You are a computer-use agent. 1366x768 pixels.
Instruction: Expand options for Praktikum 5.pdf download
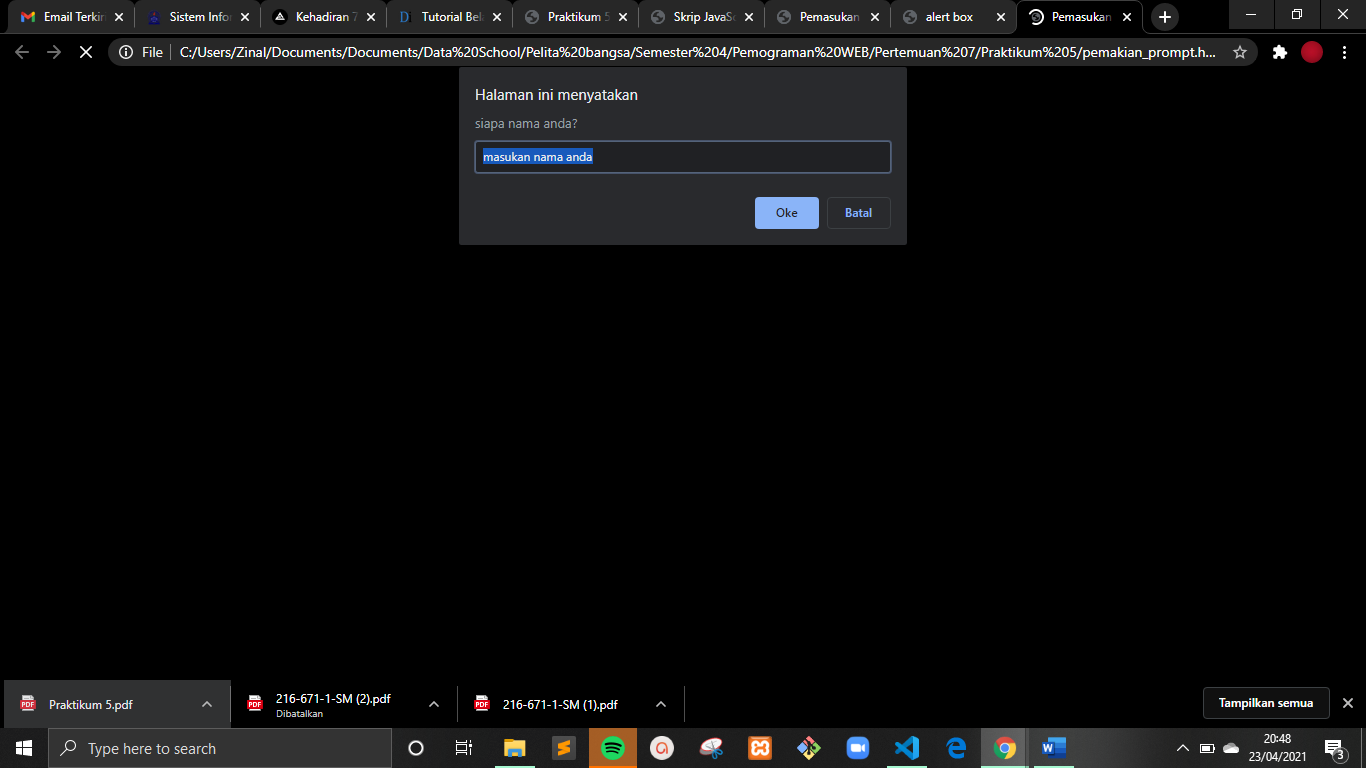207,704
